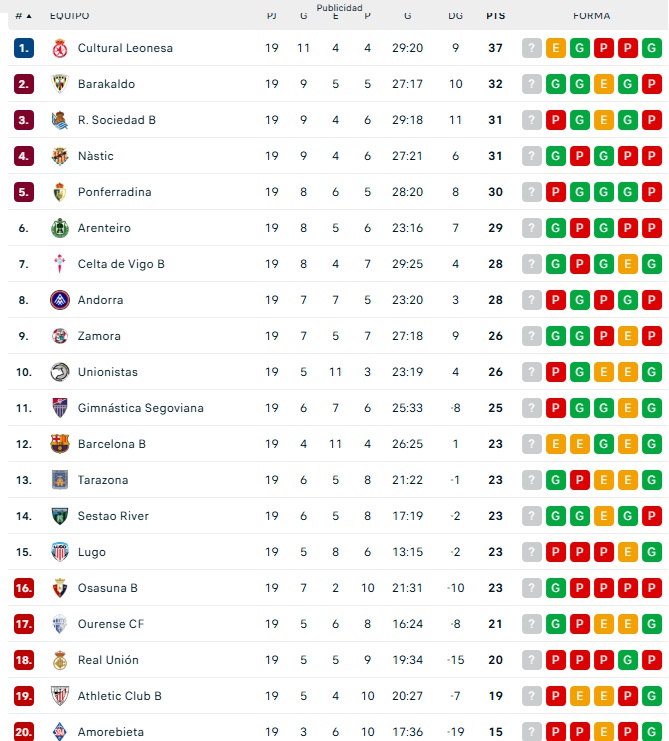Click the Barakaldo team crest icon
669x741 pixels.
[60, 84]
